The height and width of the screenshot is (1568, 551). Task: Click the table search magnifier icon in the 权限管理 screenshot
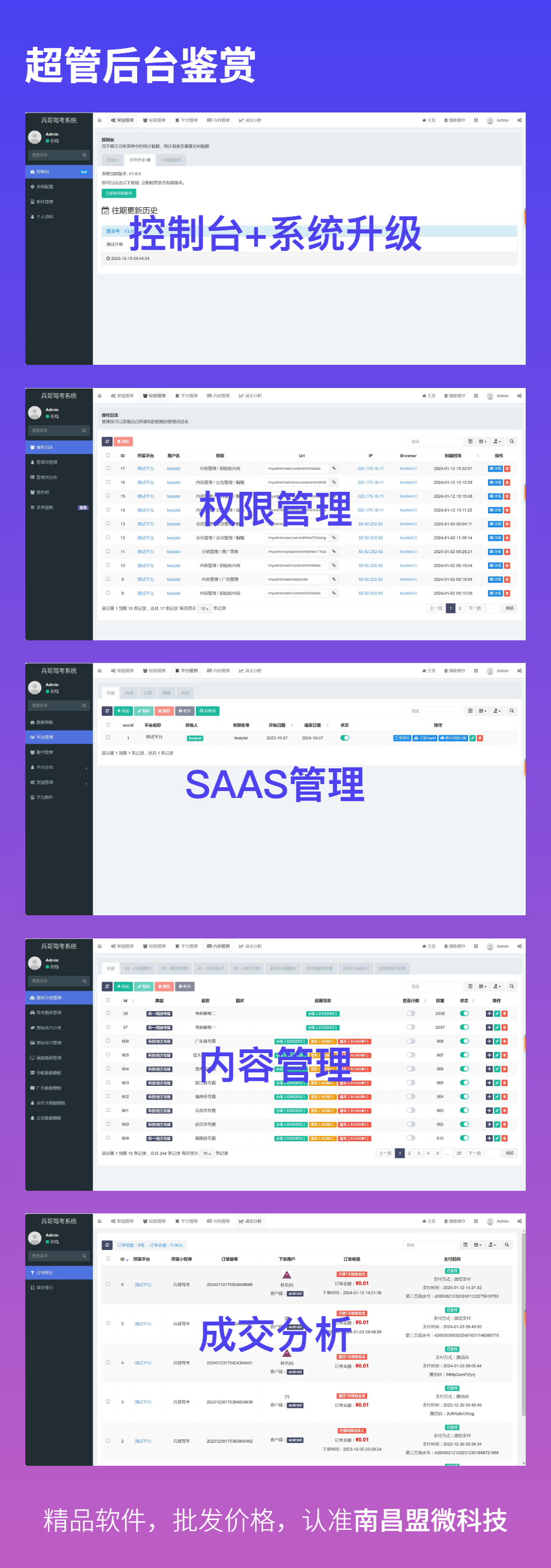(x=512, y=441)
